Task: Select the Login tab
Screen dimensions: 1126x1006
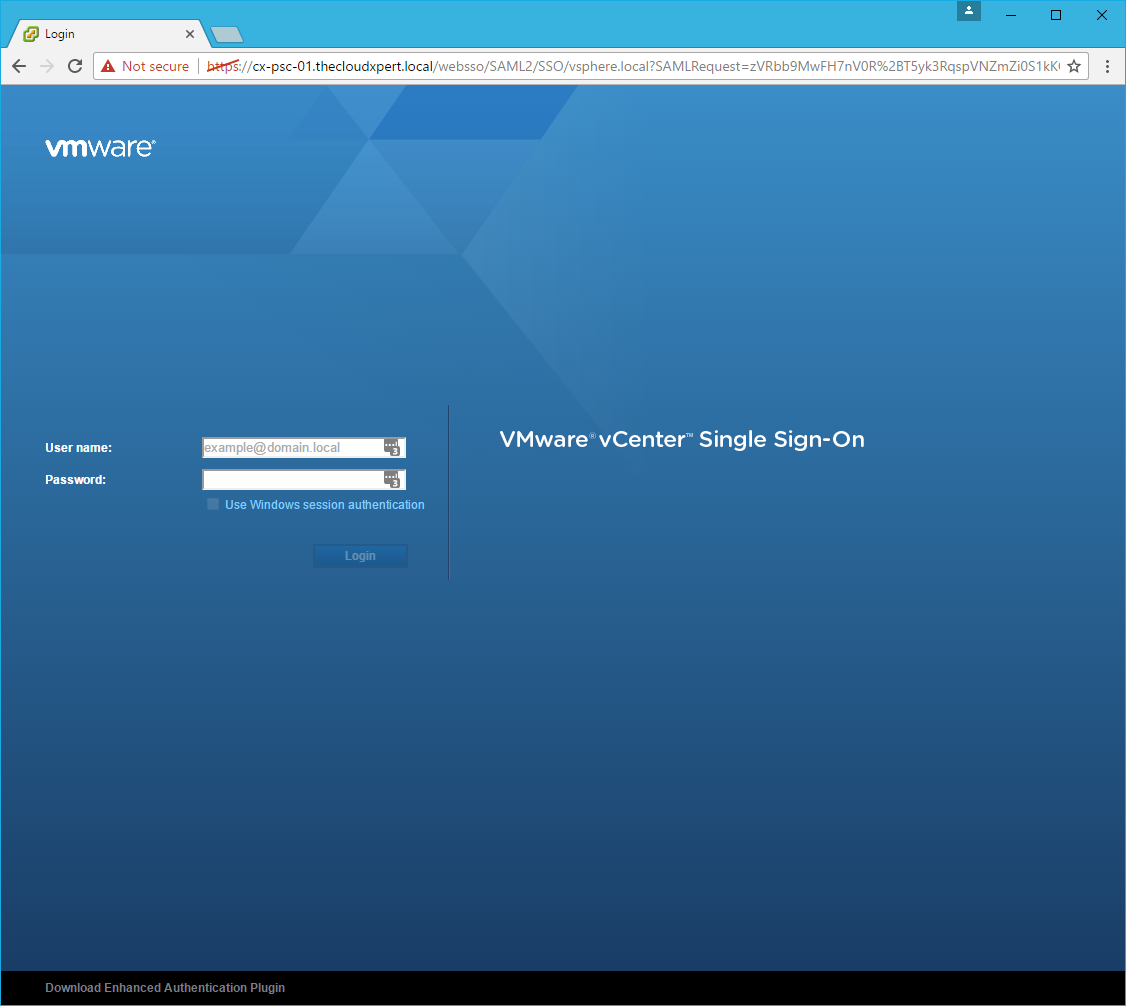Action: (100, 34)
